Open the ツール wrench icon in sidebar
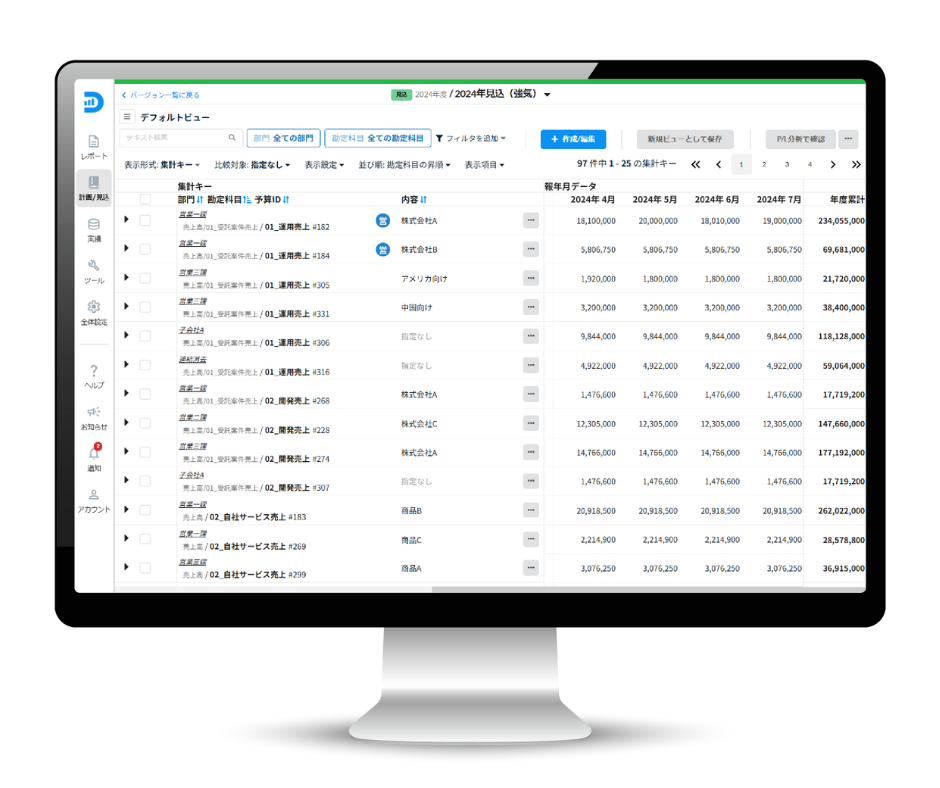The image size is (940, 788). point(94,270)
